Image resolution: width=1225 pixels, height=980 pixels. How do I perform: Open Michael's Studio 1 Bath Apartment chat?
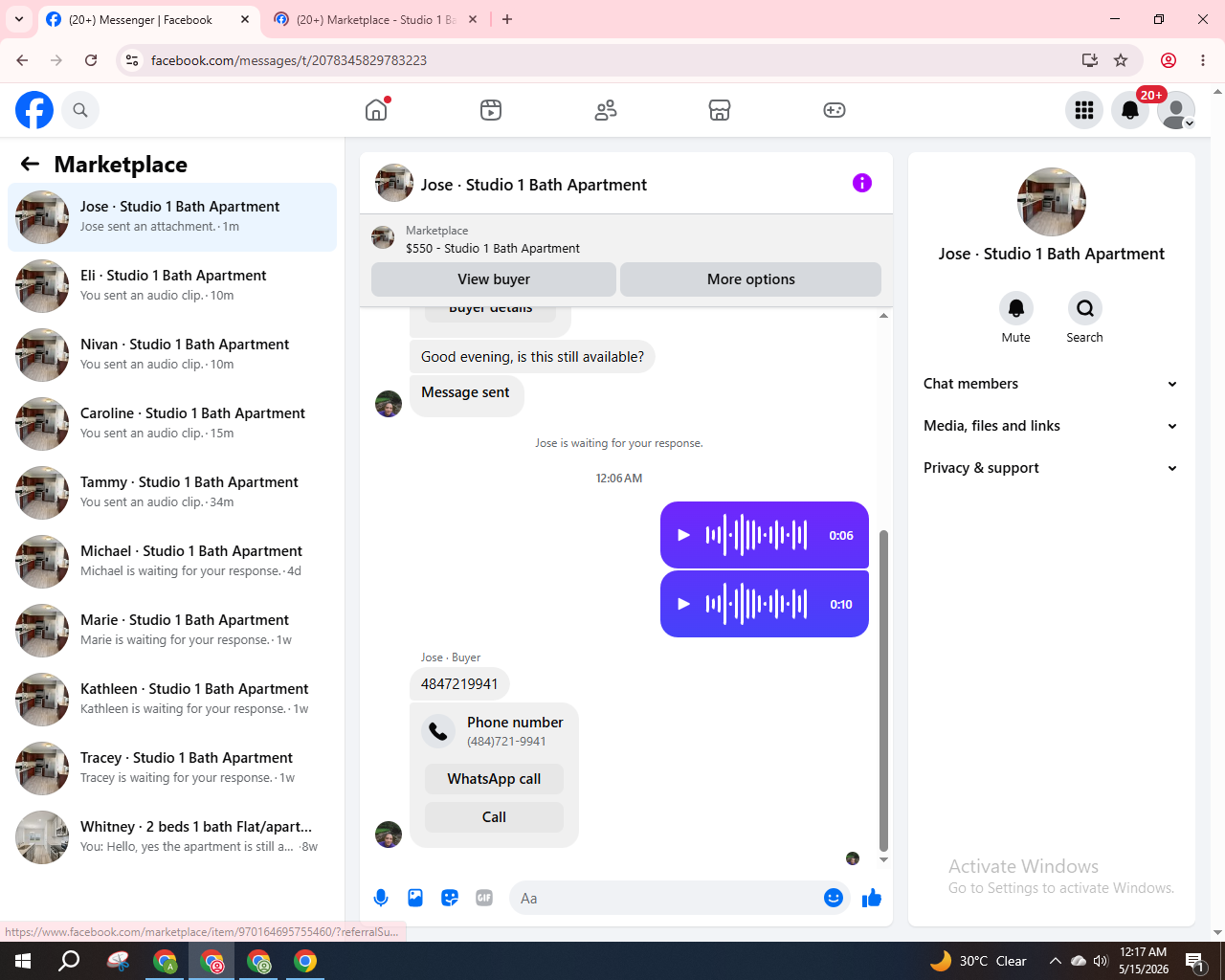coord(172,562)
